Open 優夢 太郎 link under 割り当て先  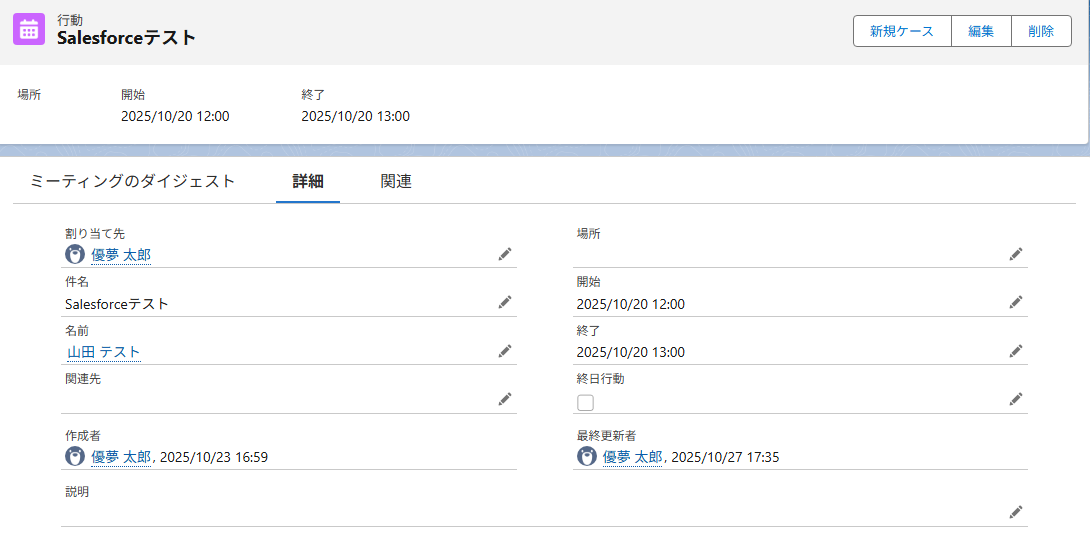click(x=121, y=255)
